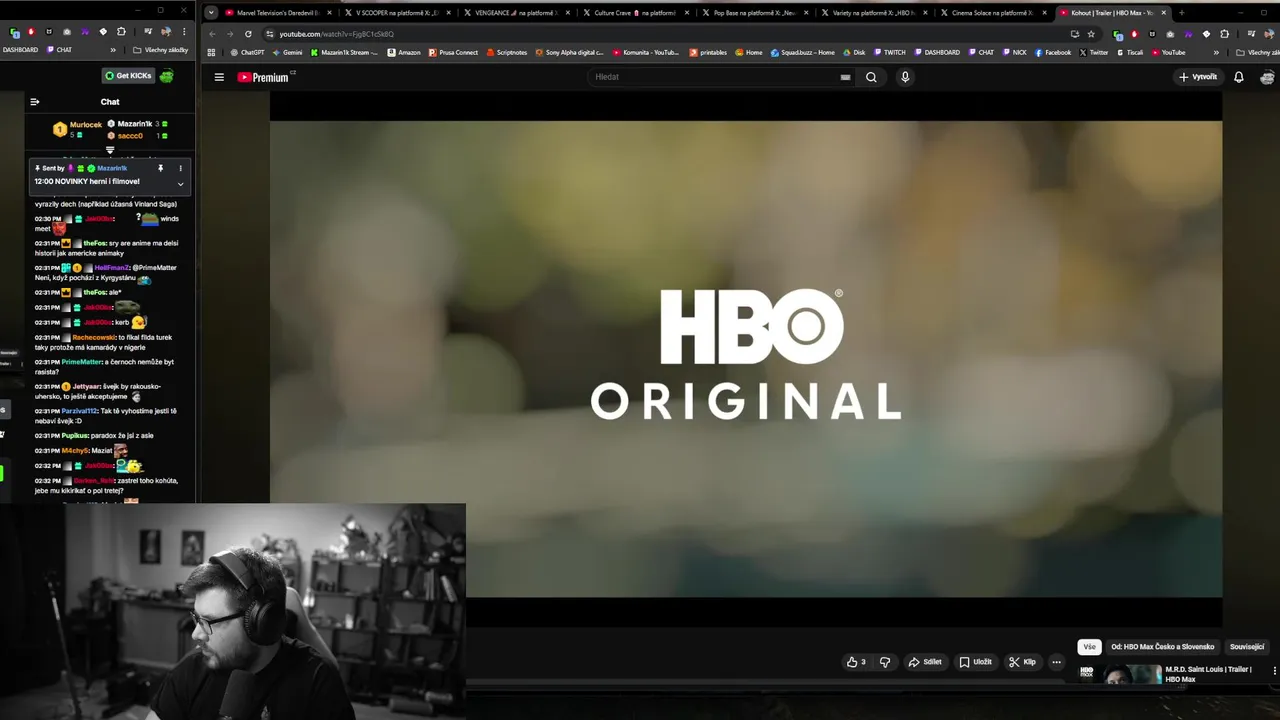1280x720 pixels.
Task: Open more actions ellipsis under video
Action: [x=1056, y=662]
